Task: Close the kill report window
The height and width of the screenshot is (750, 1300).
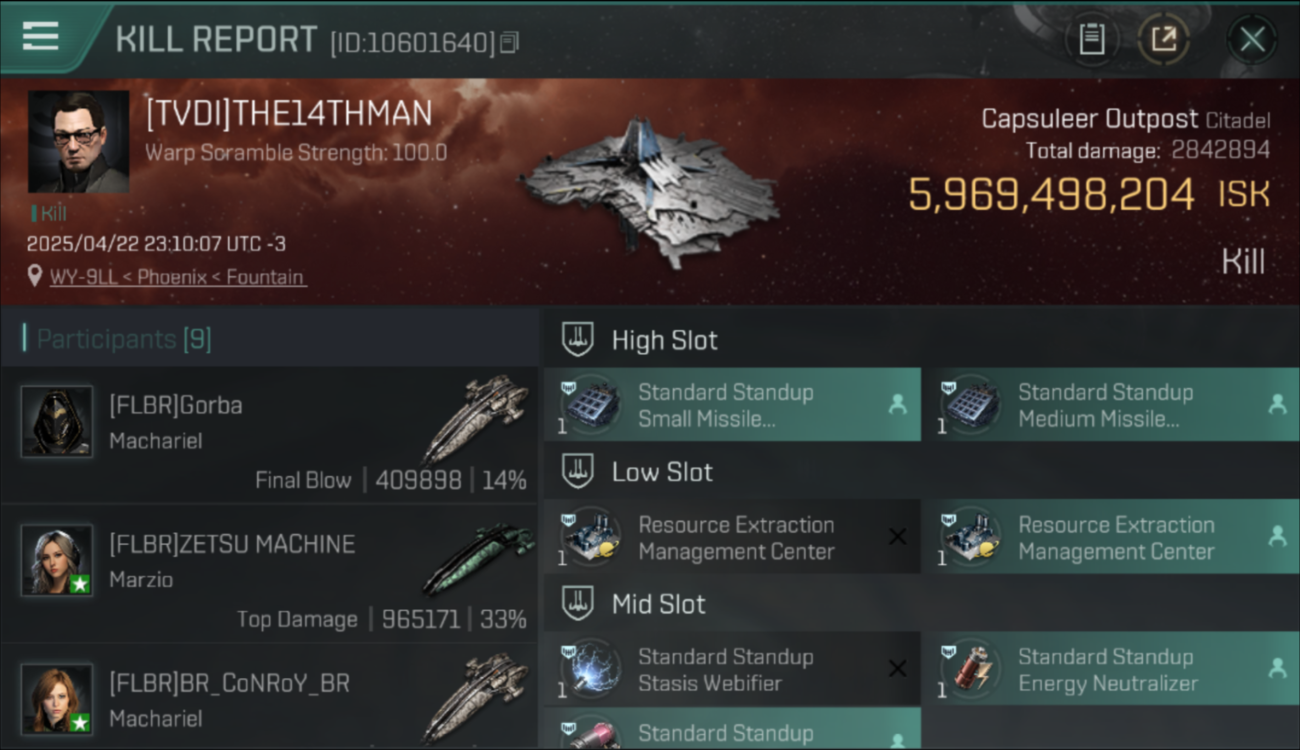Action: tap(1252, 40)
